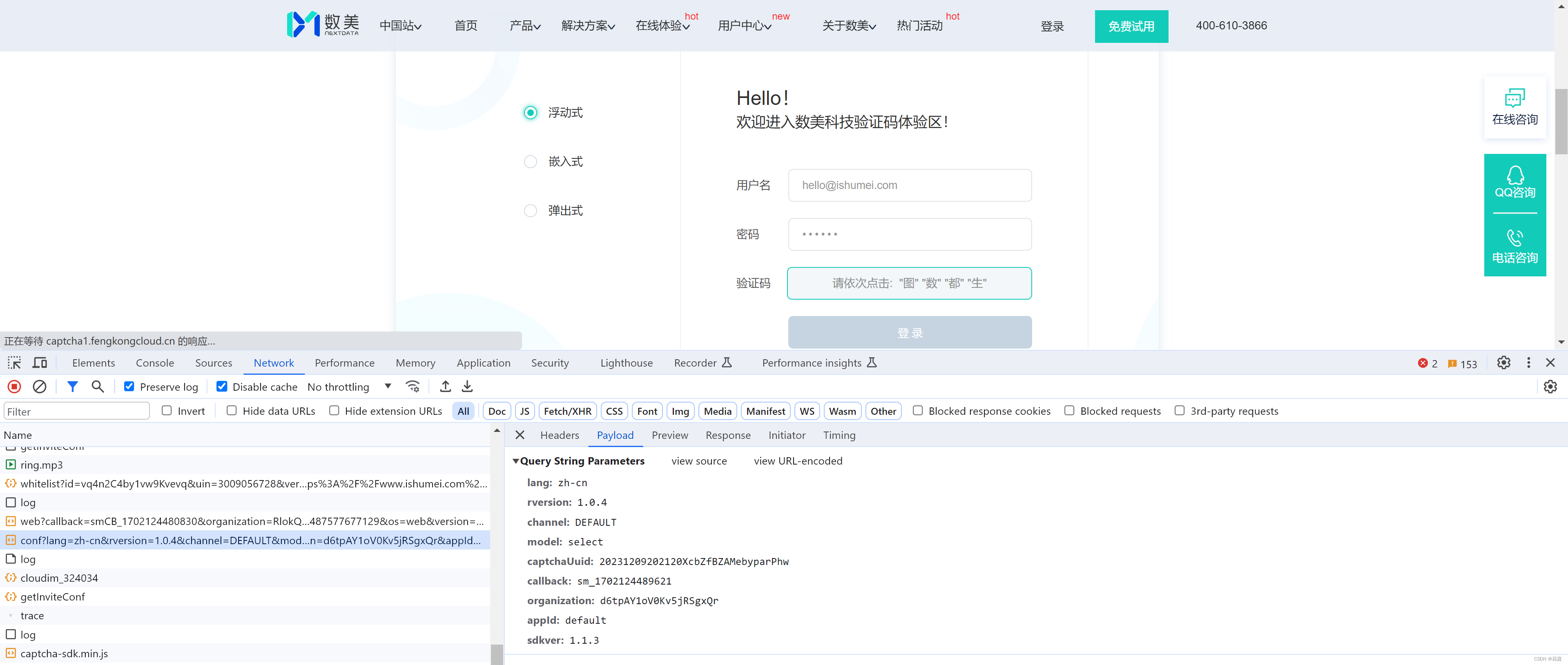
Task: Click view source link
Action: click(x=699, y=461)
